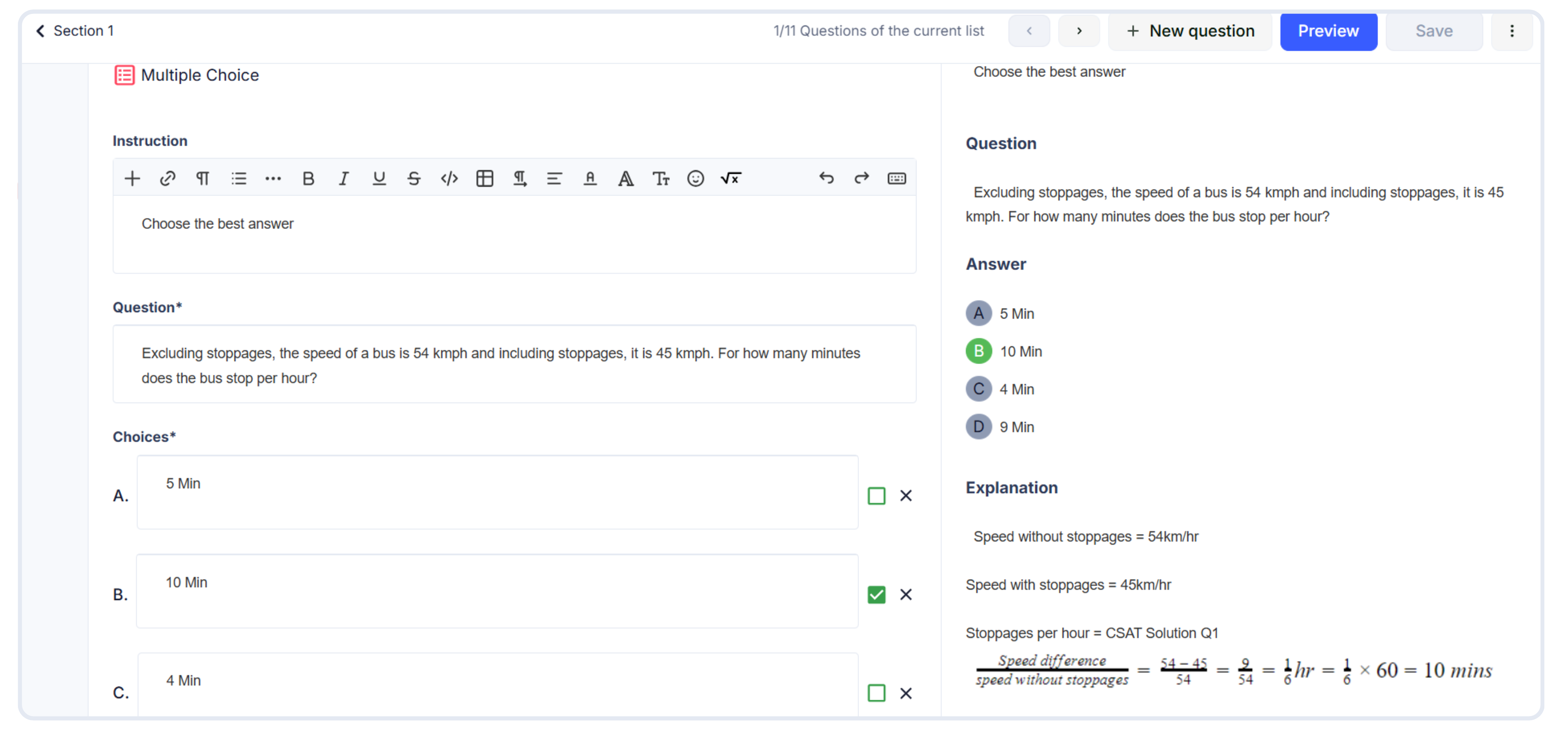
Task: Insert a math formula with square root icon
Action: [x=730, y=178]
